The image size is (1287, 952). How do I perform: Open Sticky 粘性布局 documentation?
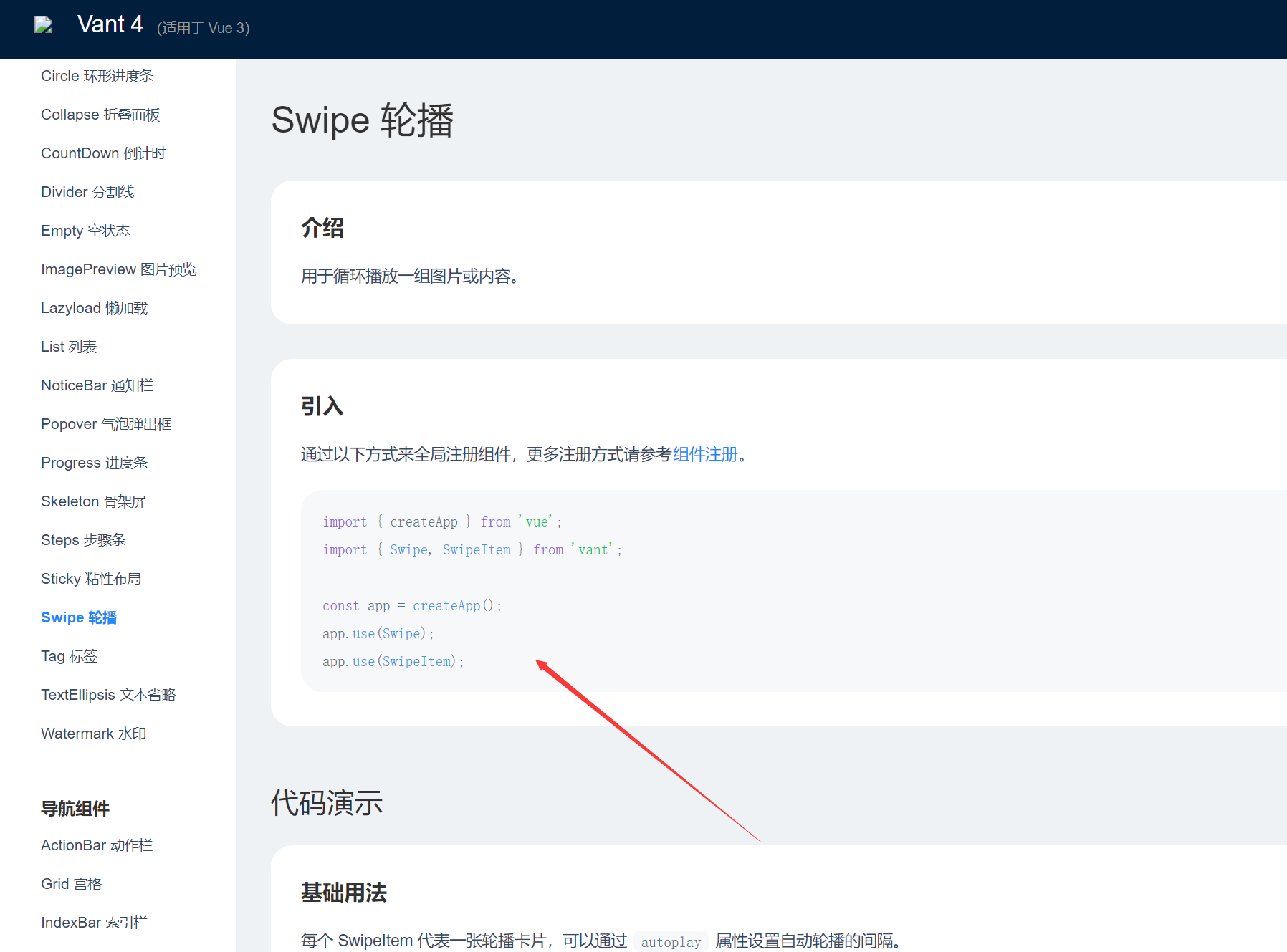pos(91,579)
